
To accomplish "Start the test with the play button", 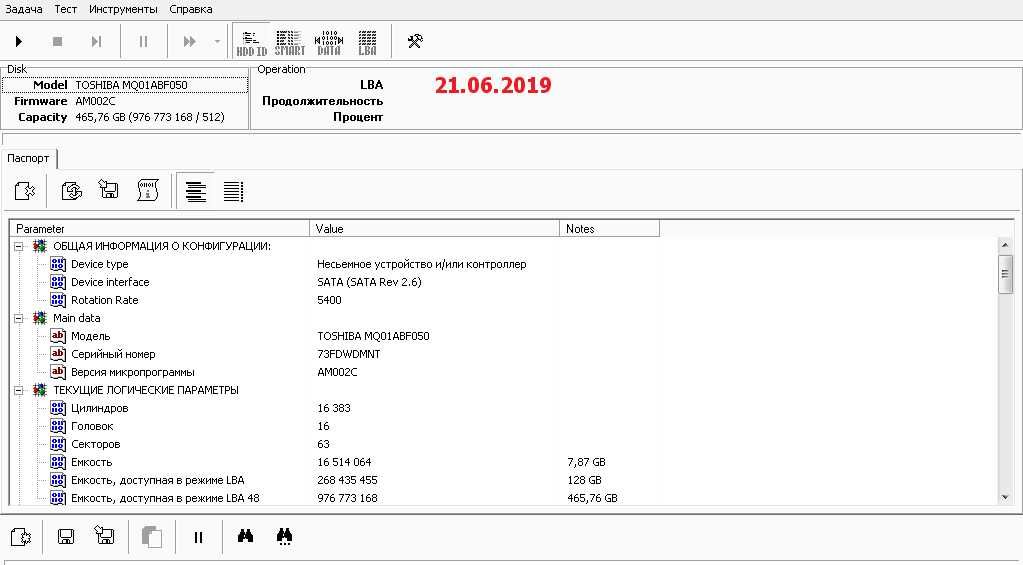I will (x=19, y=42).
